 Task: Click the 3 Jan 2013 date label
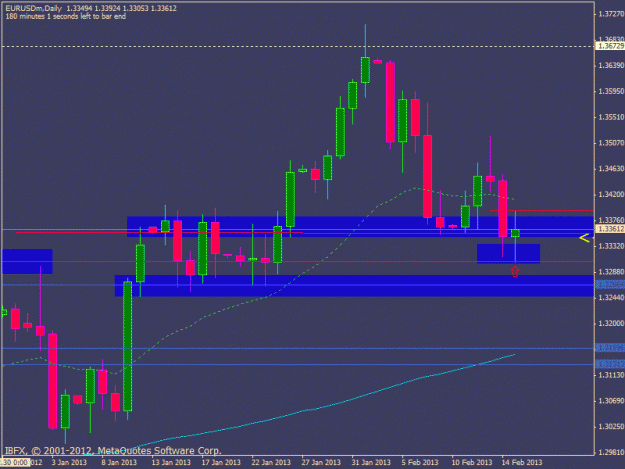click(69, 463)
